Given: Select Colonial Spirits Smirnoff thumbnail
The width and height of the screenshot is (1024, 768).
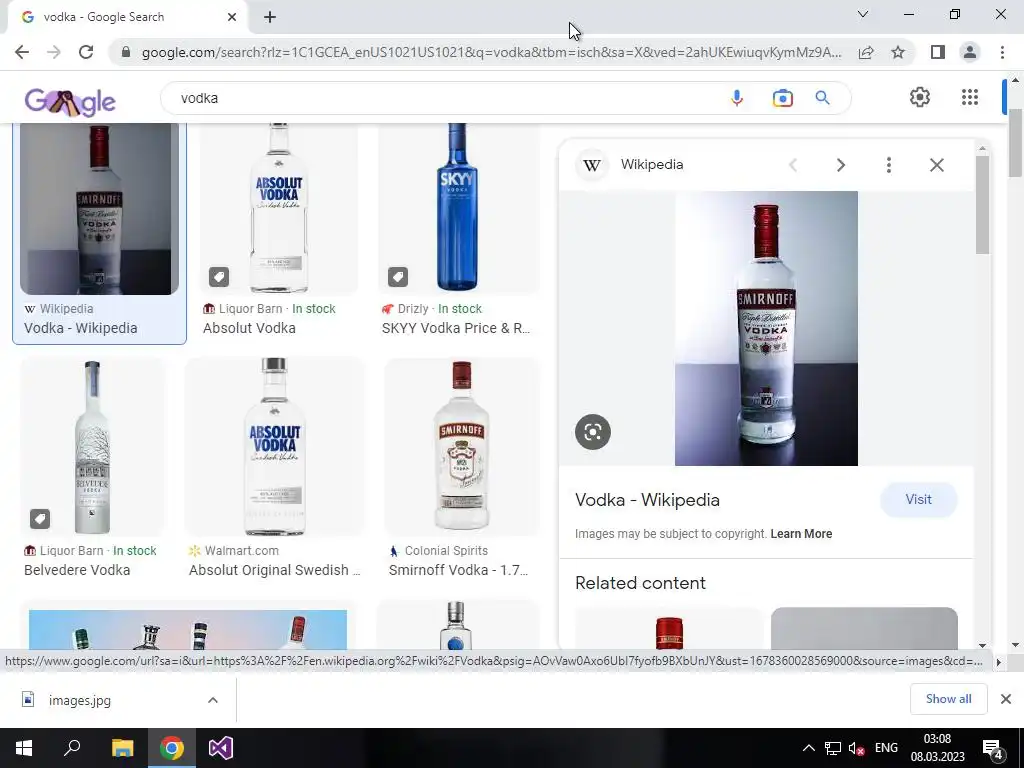Looking at the screenshot, I should (x=462, y=447).
